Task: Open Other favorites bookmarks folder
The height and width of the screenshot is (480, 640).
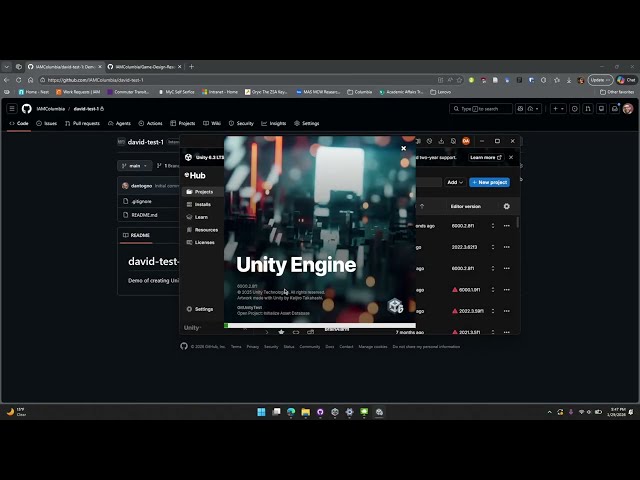Action: pyautogui.click(x=617, y=92)
